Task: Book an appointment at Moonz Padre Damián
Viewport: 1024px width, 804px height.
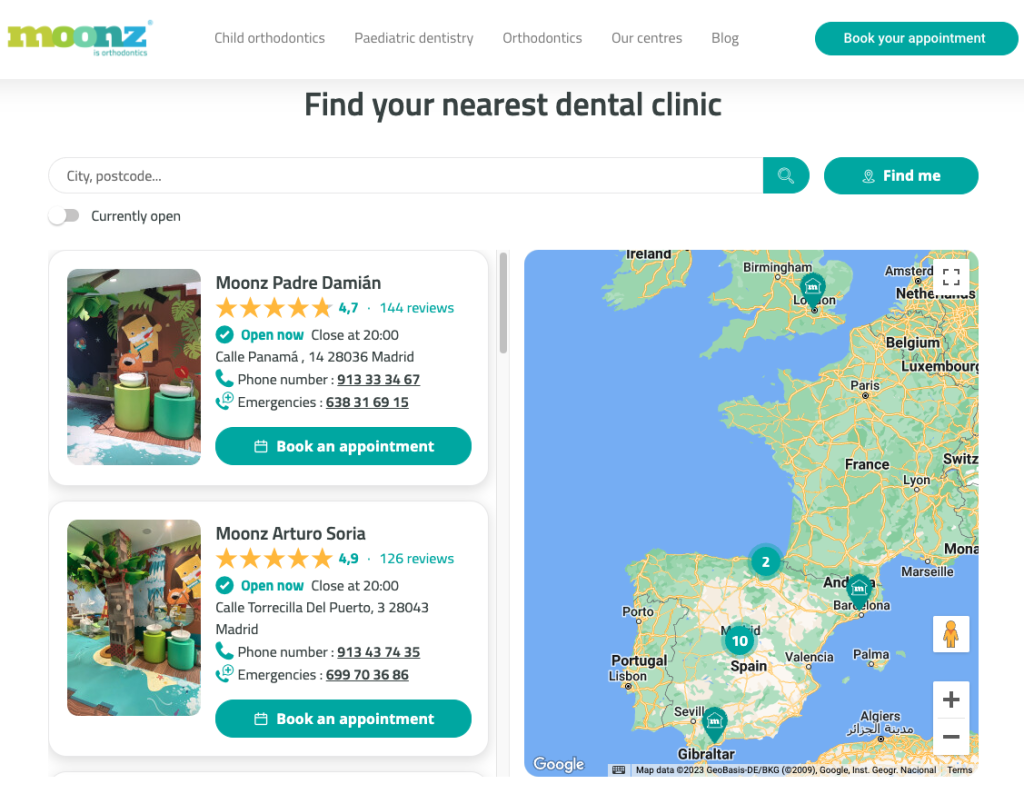Action: [344, 446]
